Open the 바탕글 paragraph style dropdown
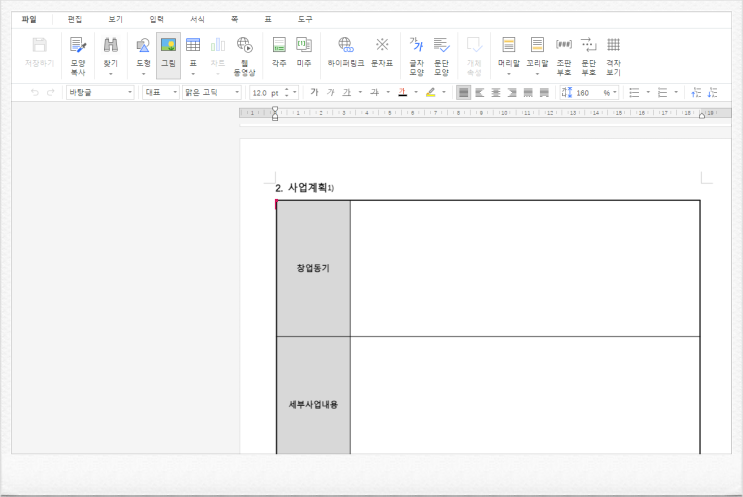 pos(130,92)
